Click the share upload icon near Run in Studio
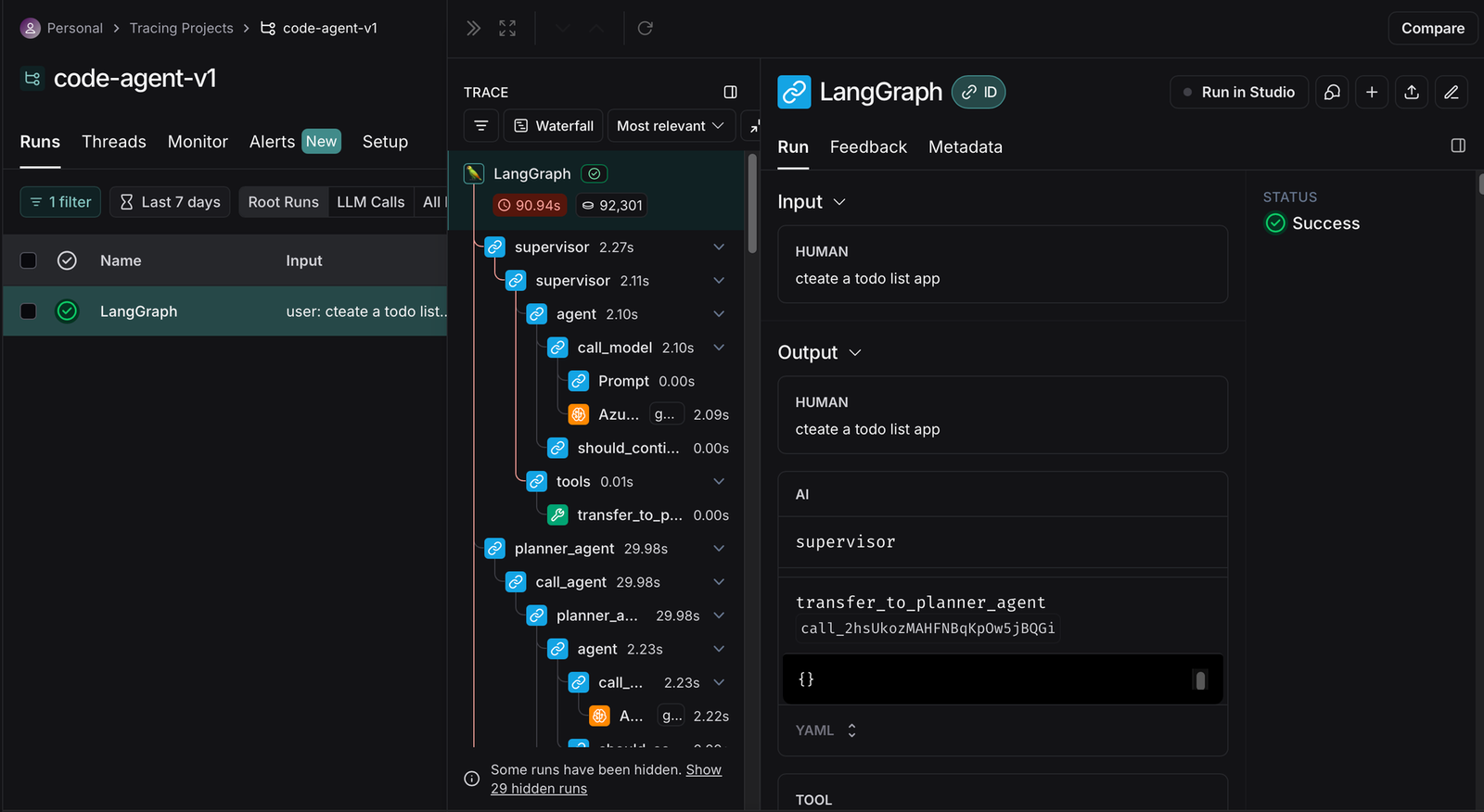 point(1412,92)
